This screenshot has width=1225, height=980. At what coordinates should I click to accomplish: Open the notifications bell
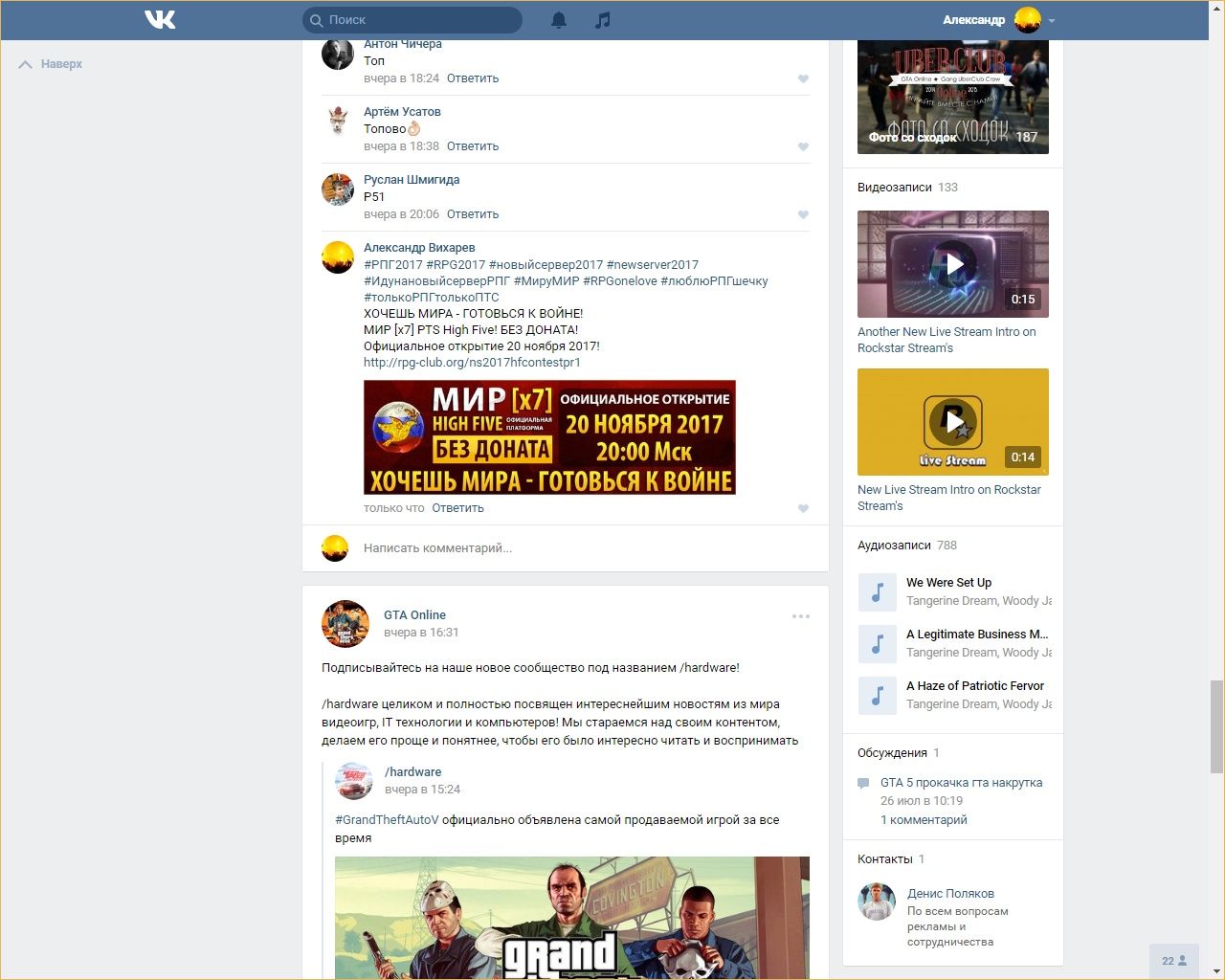tap(559, 19)
